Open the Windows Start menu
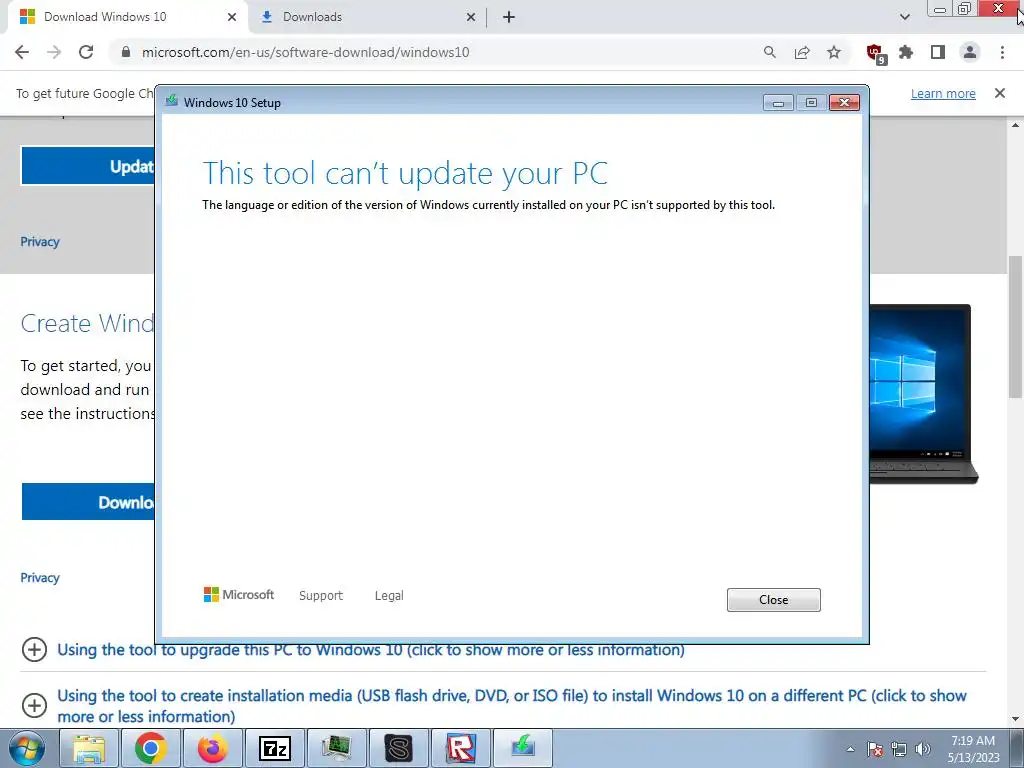This screenshot has width=1024, height=768. tap(27, 748)
